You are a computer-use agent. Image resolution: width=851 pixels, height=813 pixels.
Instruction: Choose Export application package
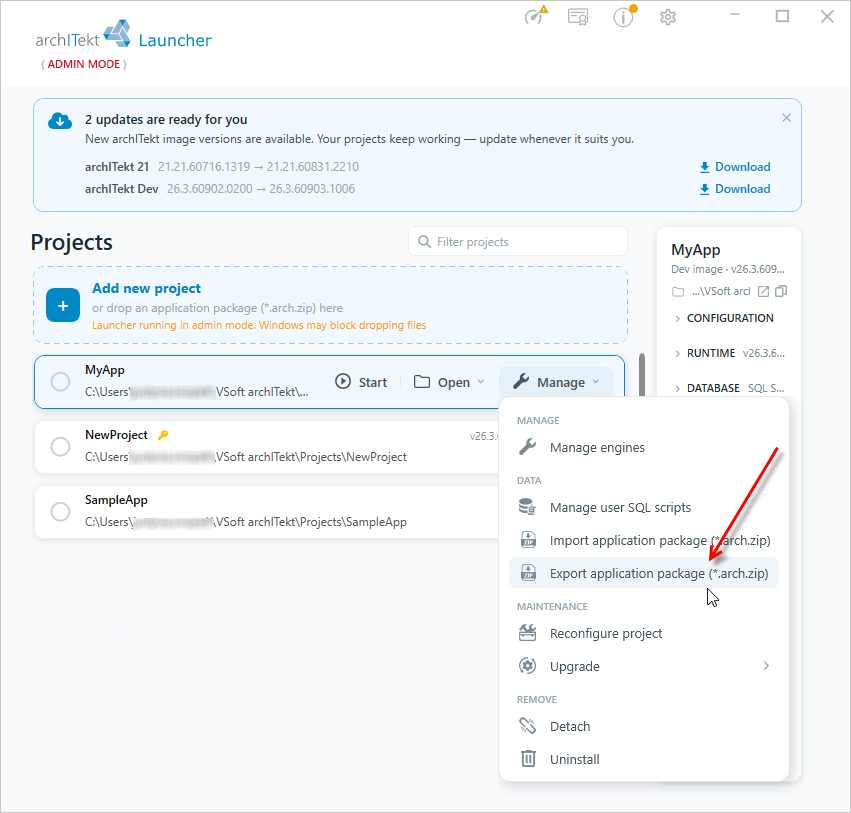point(644,573)
